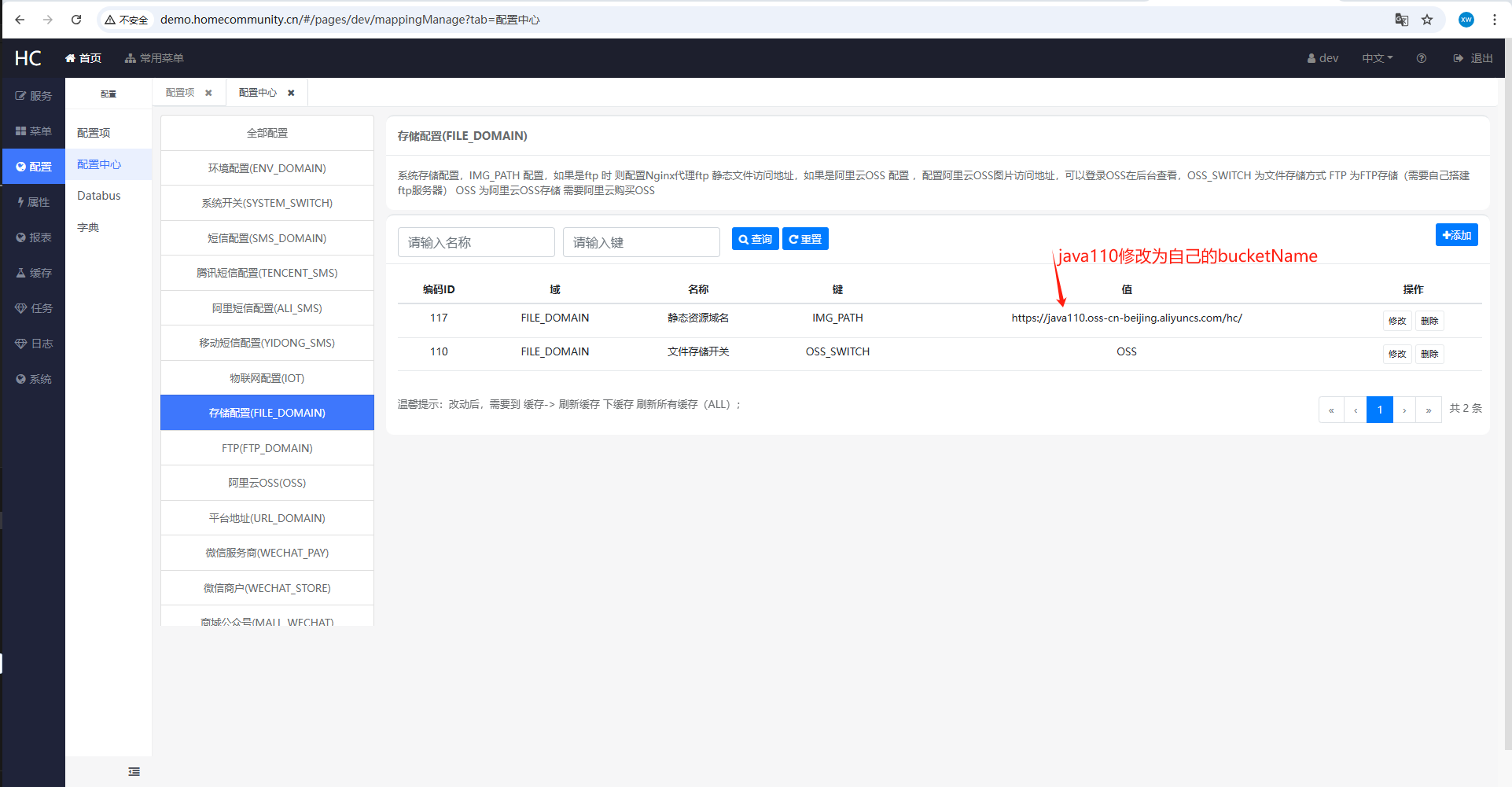Screen dimensions: 1512x787
Task: Open the 中文 language dropdown
Action: pos(1377,58)
